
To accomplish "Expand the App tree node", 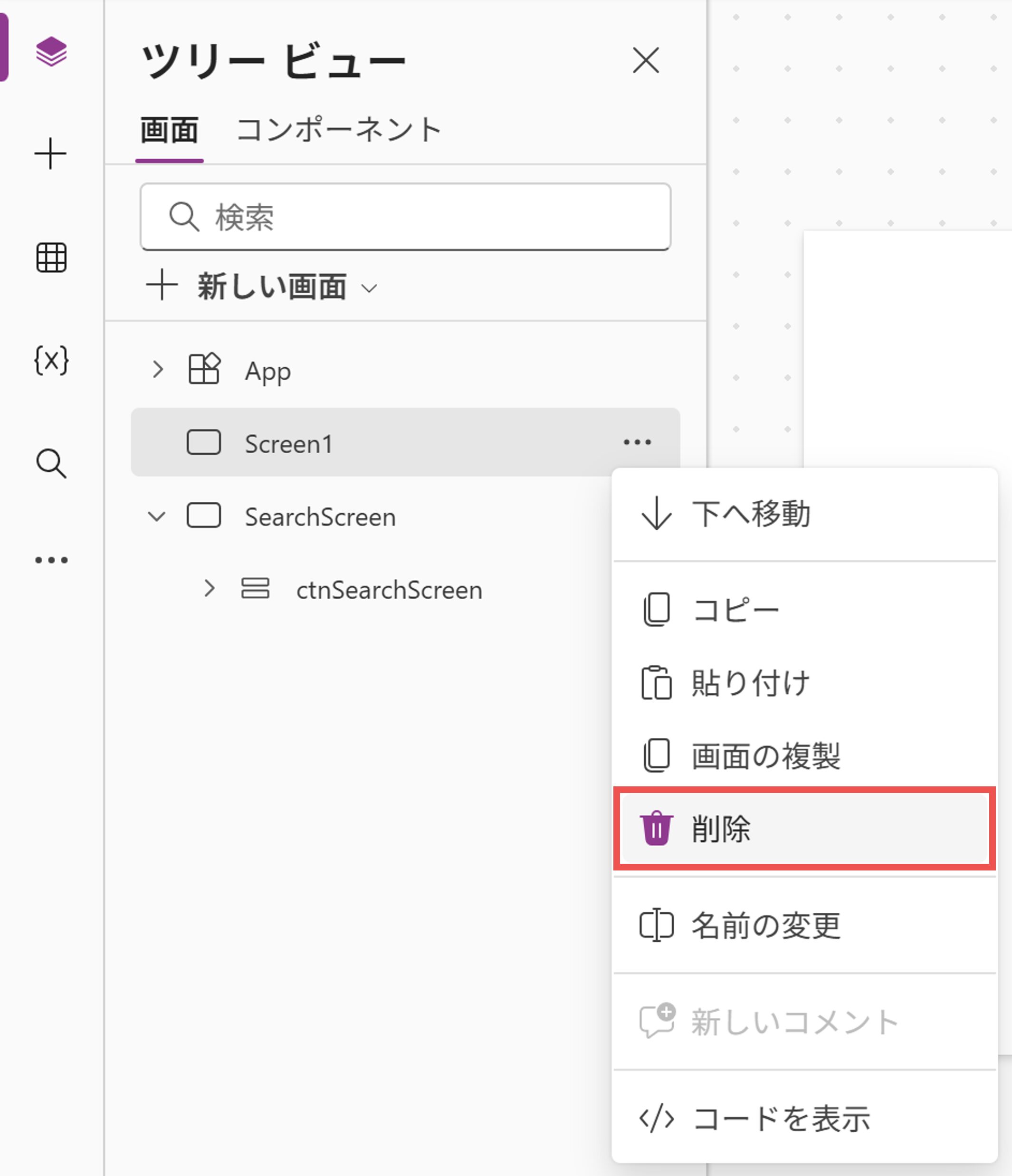I will [158, 370].
